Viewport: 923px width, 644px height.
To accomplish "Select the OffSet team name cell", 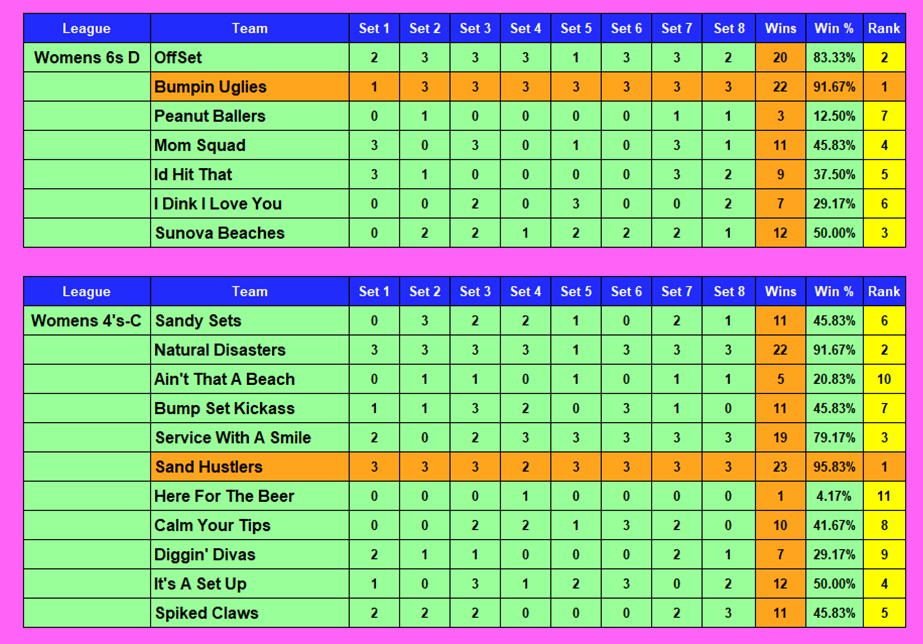I will click(x=178, y=58).
